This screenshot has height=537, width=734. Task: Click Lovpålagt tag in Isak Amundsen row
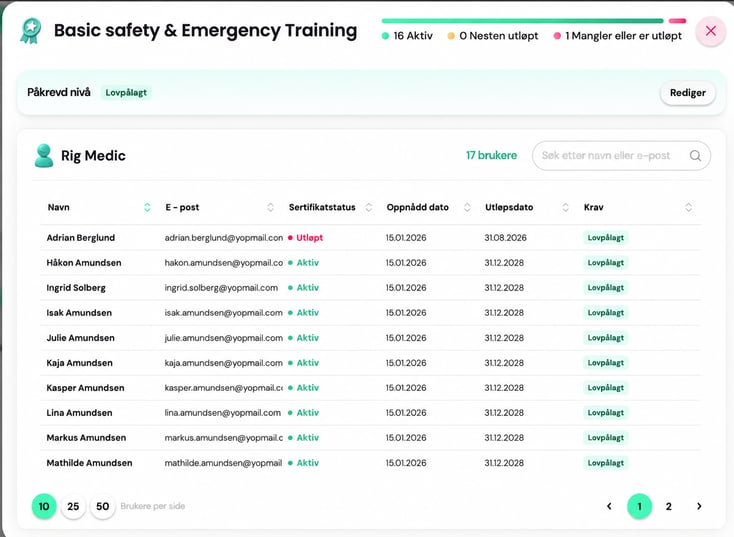click(606, 313)
